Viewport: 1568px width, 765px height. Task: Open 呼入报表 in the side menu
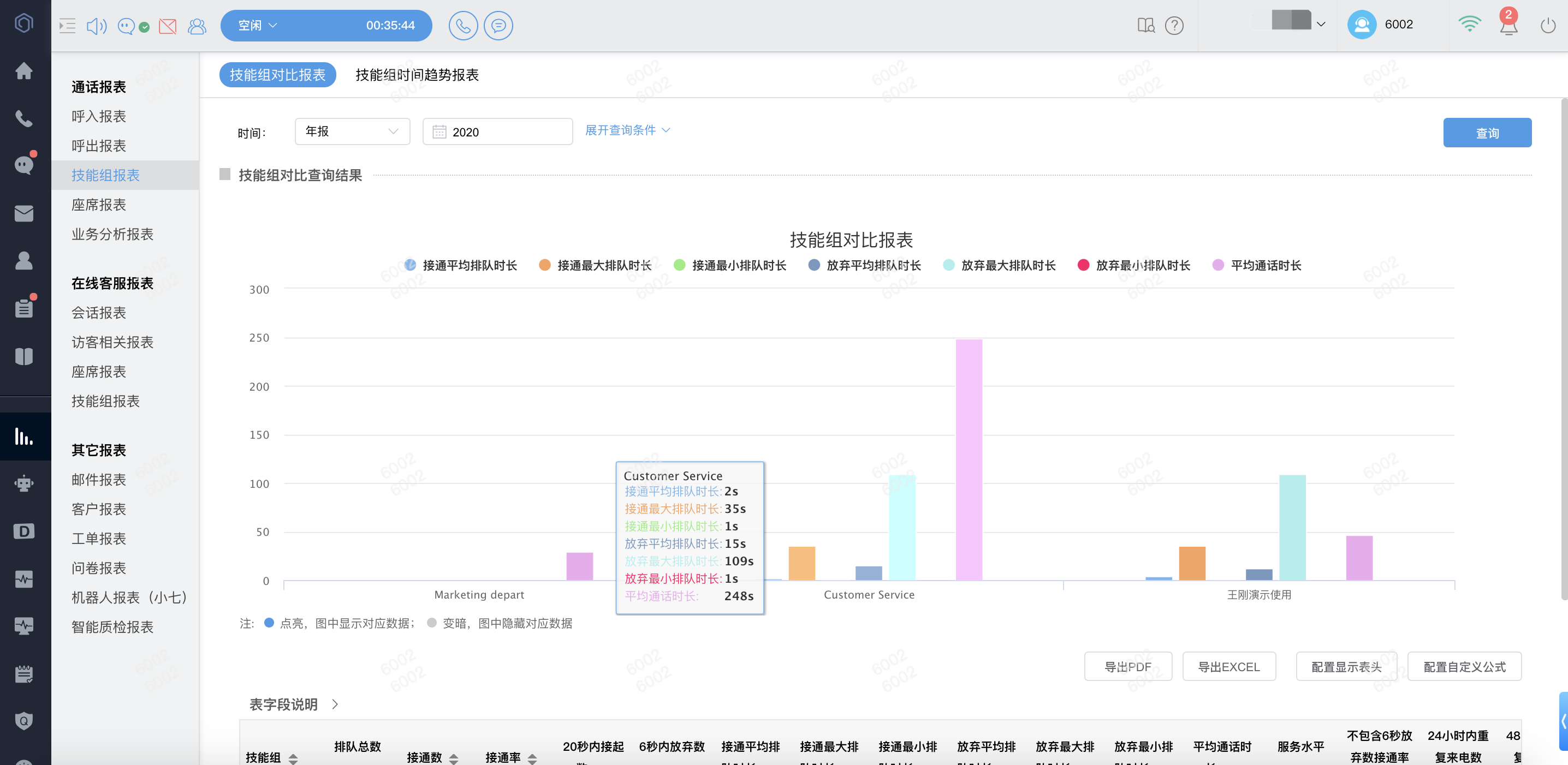click(x=99, y=116)
